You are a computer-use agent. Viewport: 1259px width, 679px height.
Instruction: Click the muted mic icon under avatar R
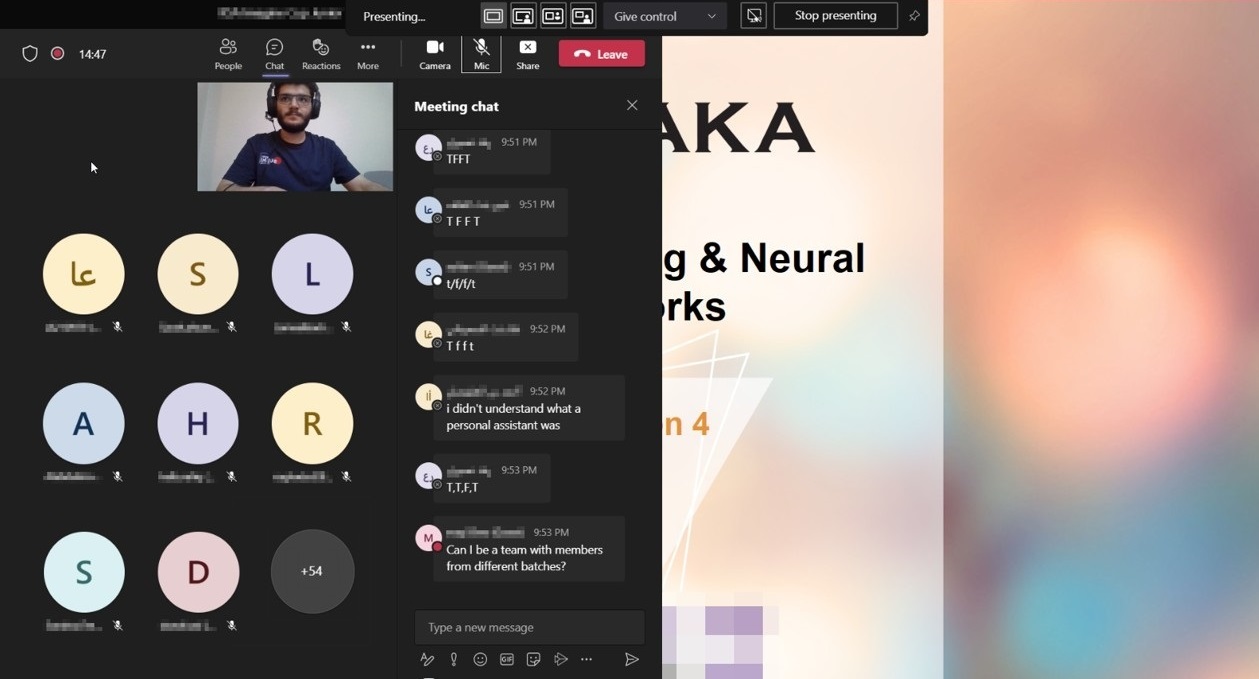[x=346, y=477]
